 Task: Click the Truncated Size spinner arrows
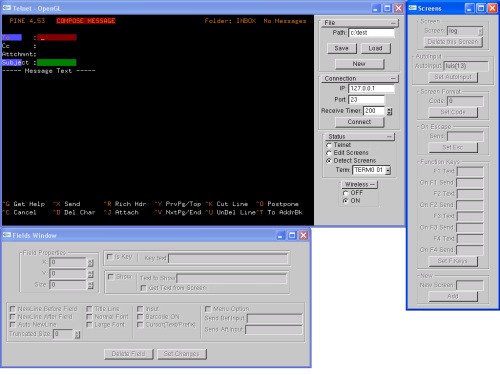[x=77, y=334]
